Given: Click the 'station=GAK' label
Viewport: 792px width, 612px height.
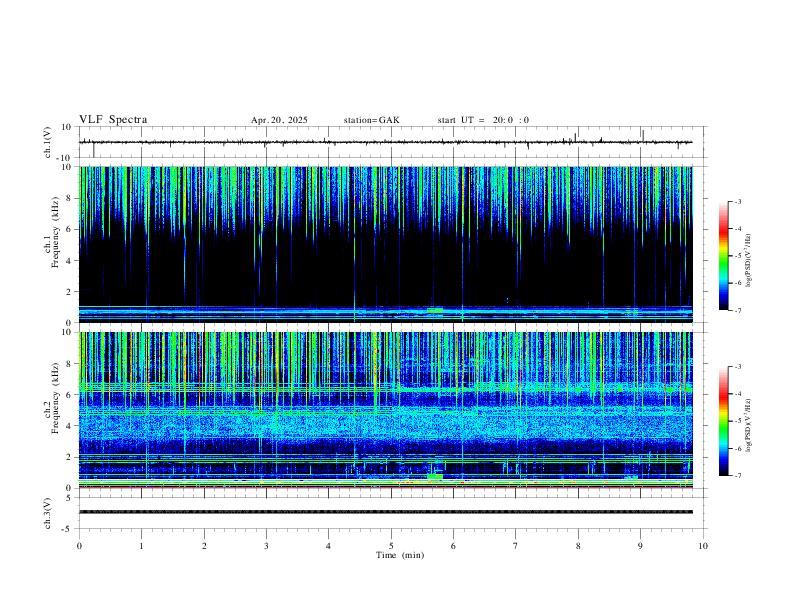Looking at the screenshot, I should pos(371,120).
